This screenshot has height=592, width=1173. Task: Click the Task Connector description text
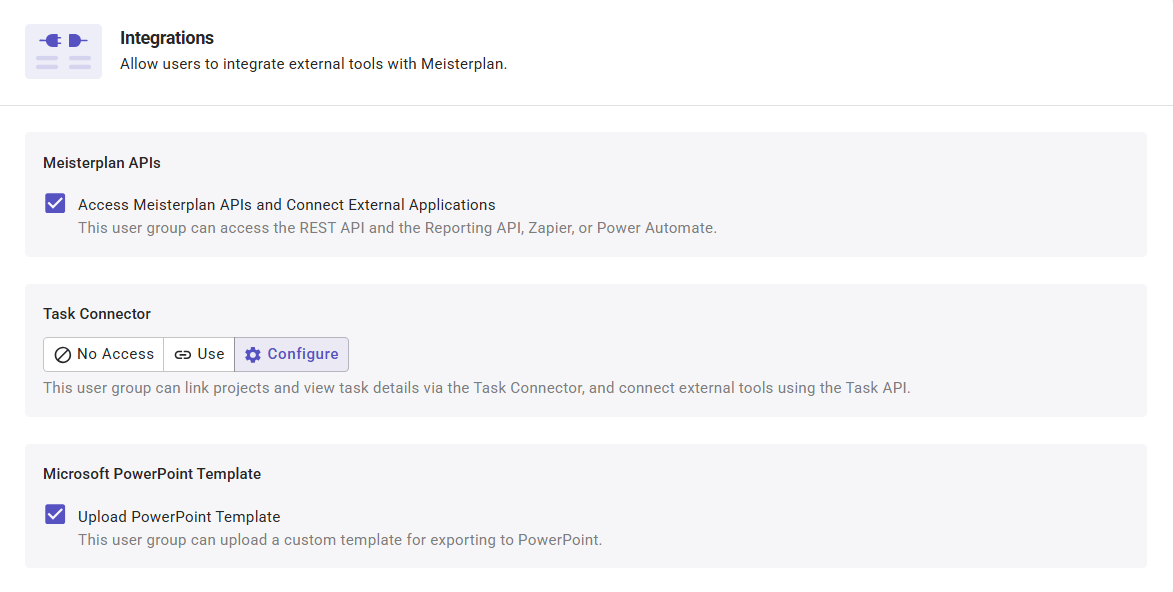click(476, 388)
